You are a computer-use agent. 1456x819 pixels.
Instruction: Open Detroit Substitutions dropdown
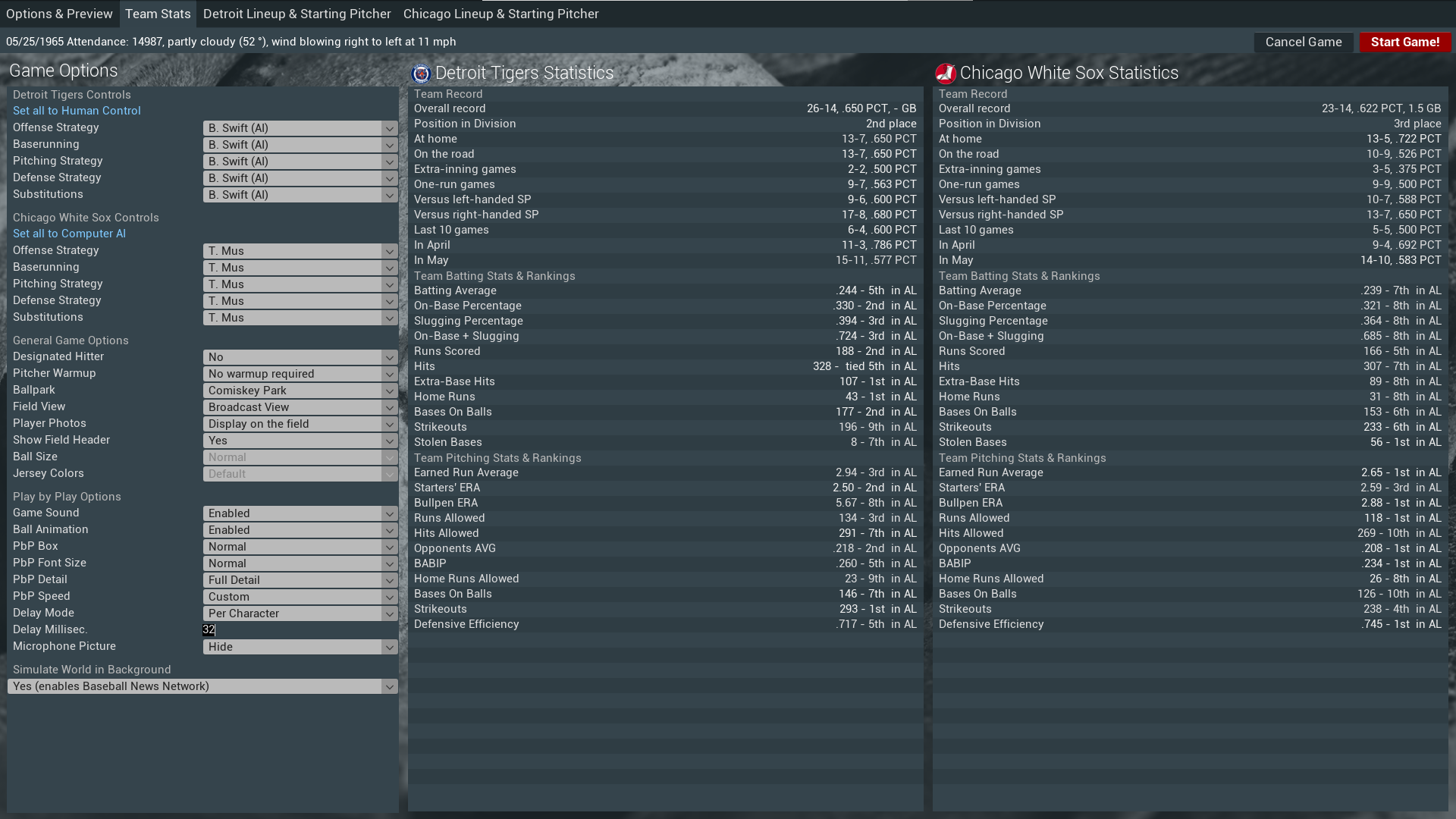click(300, 195)
